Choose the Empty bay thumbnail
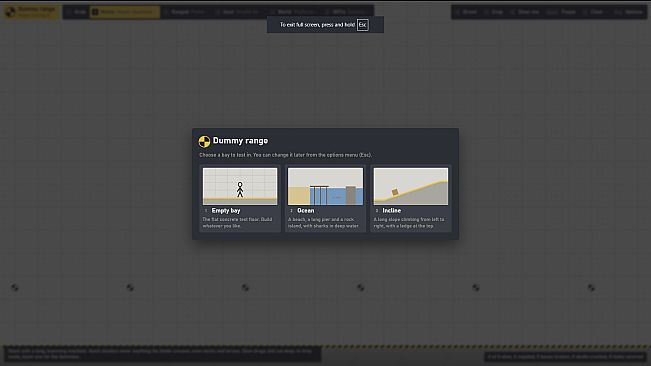Viewport: 651px width, 366px height. click(240, 186)
